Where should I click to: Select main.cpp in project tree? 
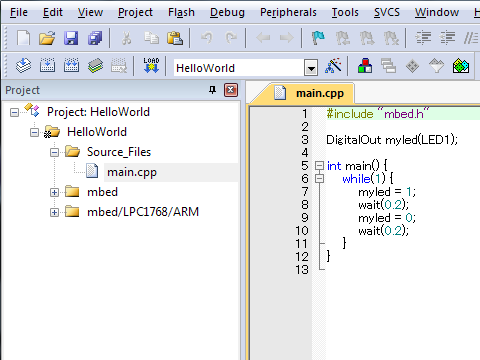click(132, 172)
